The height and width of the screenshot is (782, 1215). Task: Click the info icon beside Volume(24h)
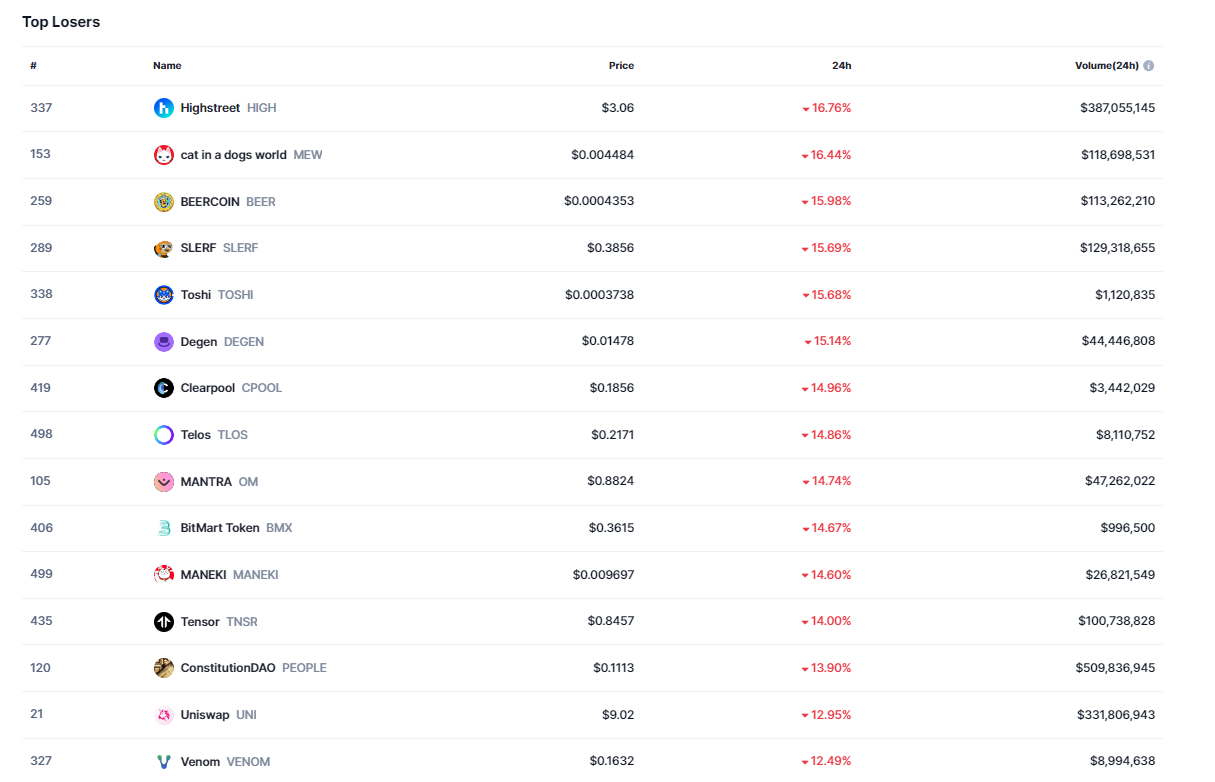point(1148,66)
